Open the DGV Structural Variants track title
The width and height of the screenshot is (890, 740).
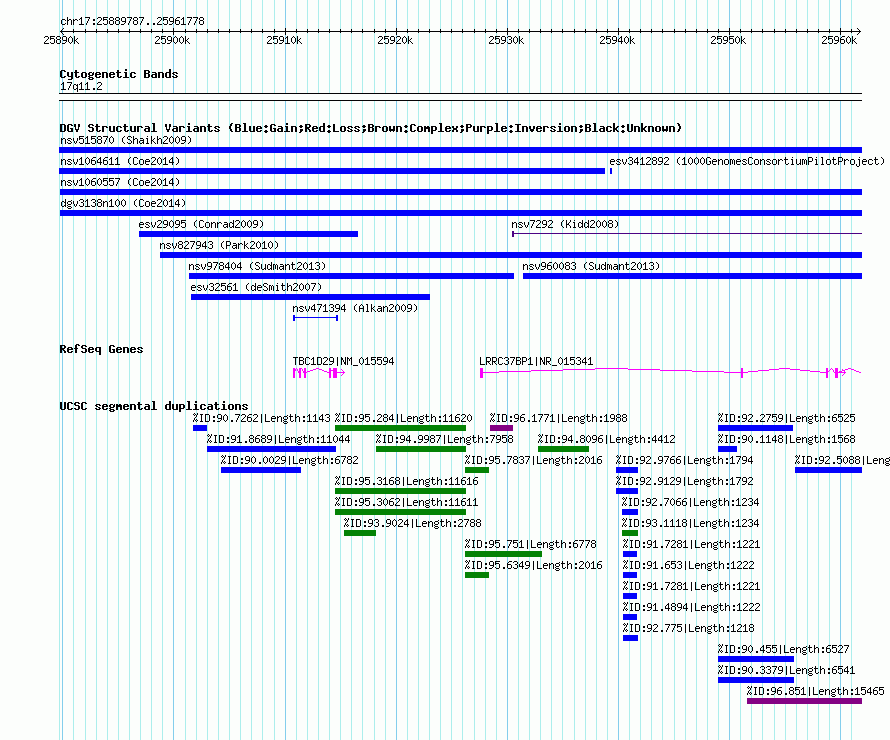click(x=371, y=128)
